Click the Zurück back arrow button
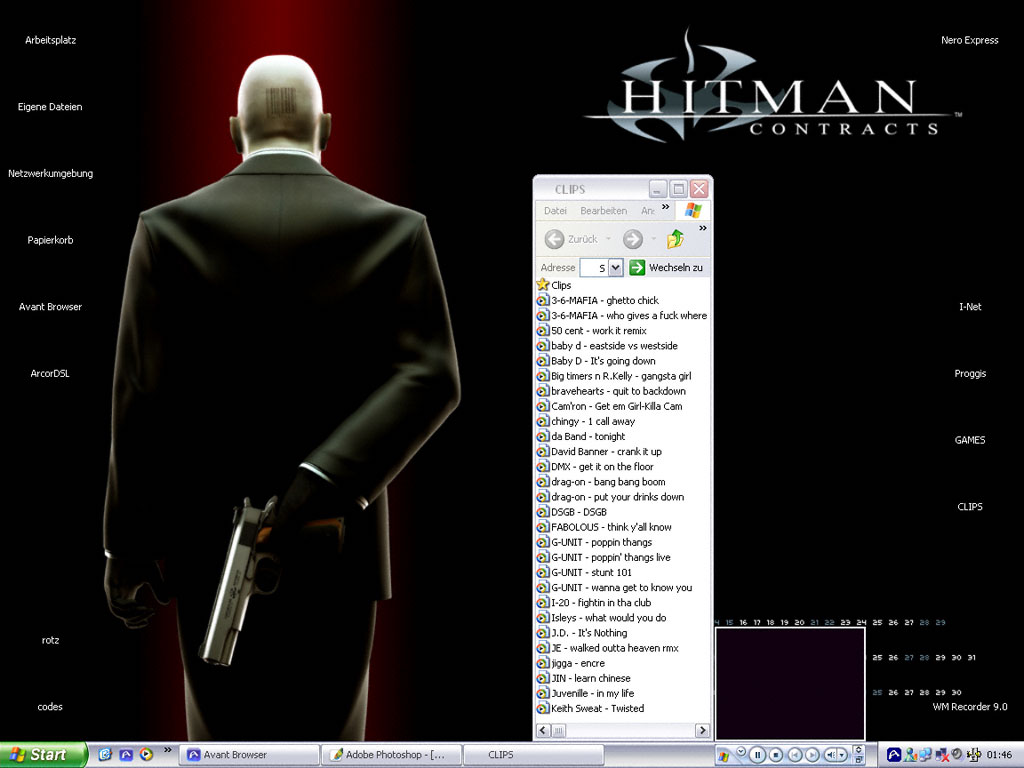The height and width of the screenshot is (768, 1024). [554, 239]
